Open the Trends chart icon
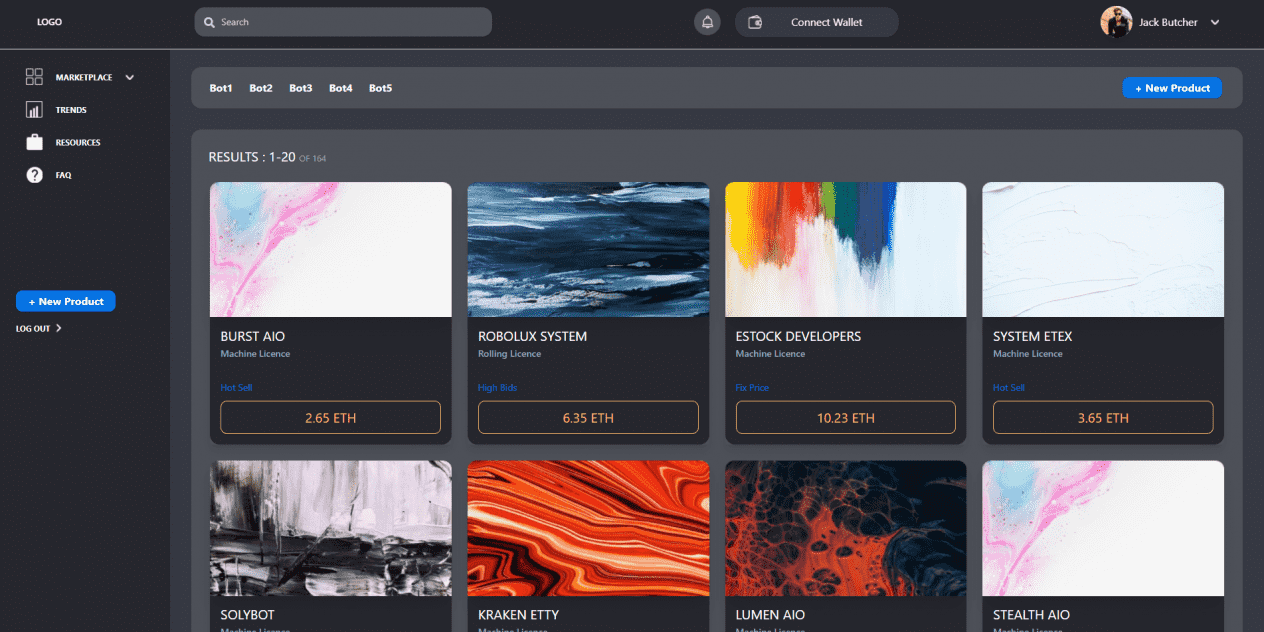Viewport: 1264px width, 632px height. point(34,110)
